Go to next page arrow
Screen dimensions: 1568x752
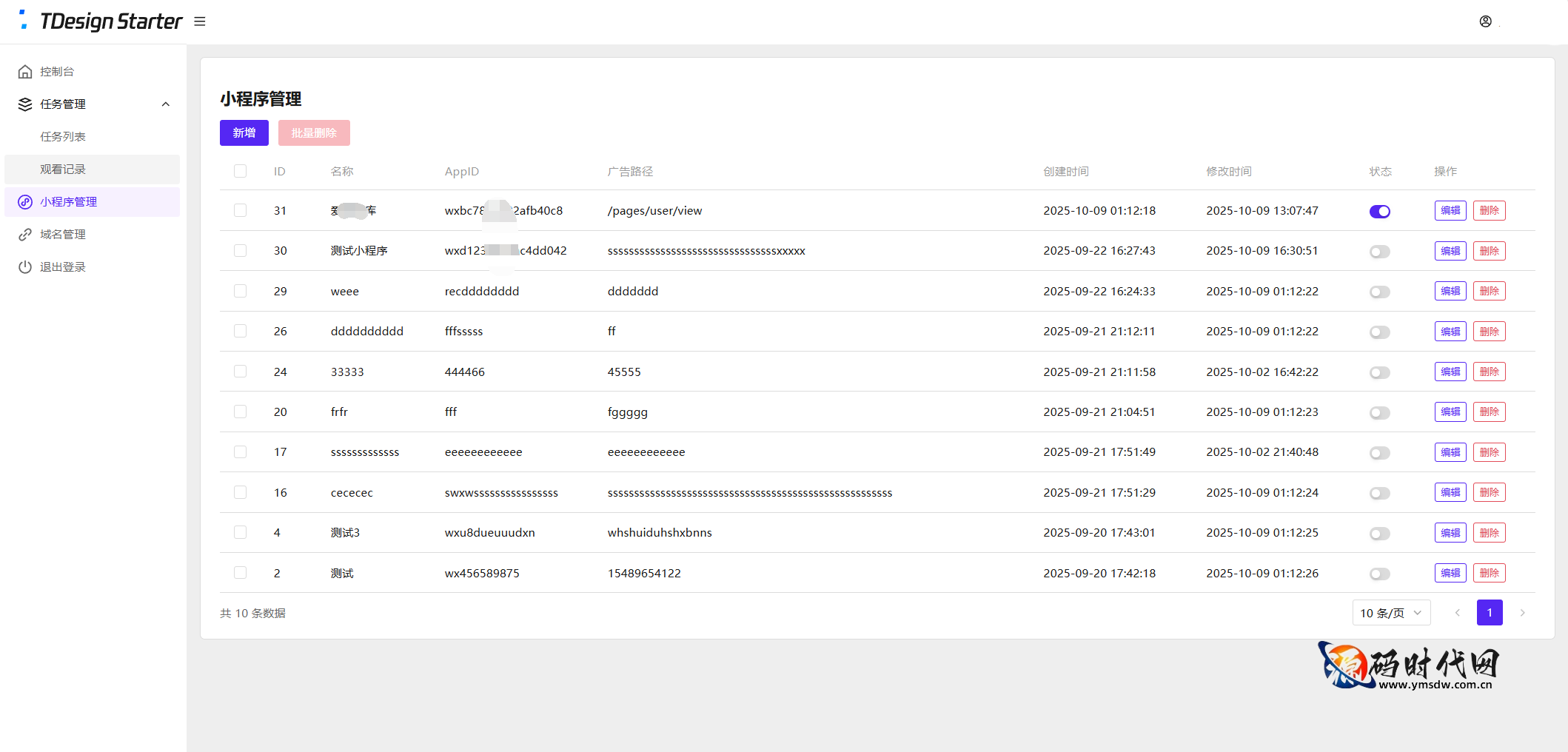1522,613
